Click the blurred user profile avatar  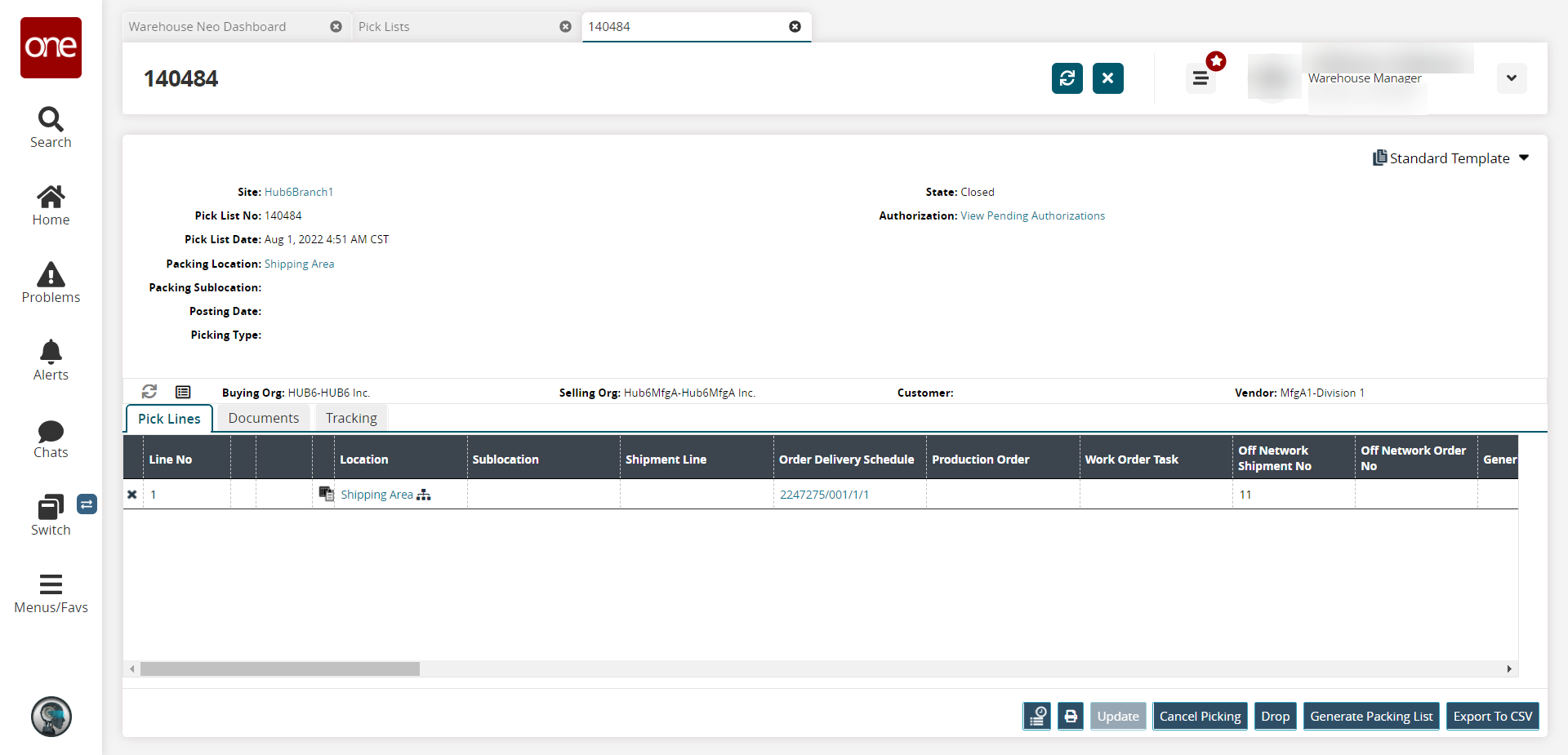[1272, 78]
